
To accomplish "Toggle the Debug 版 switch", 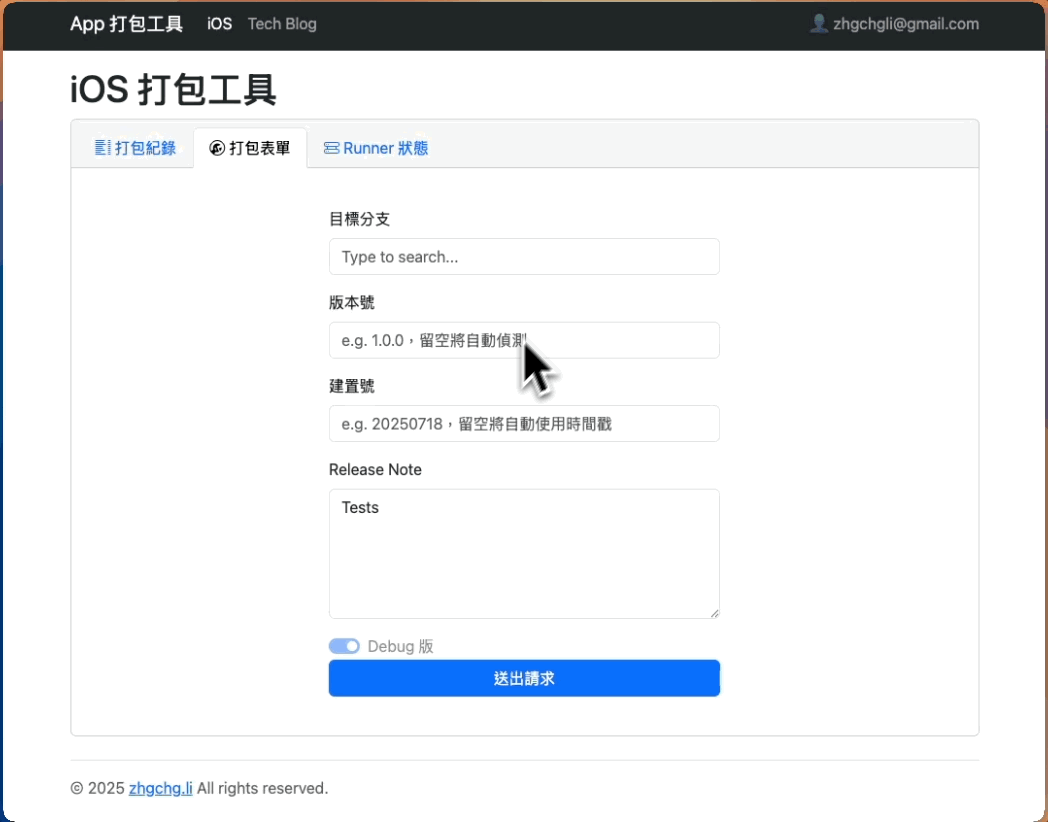I will point(344,646).
